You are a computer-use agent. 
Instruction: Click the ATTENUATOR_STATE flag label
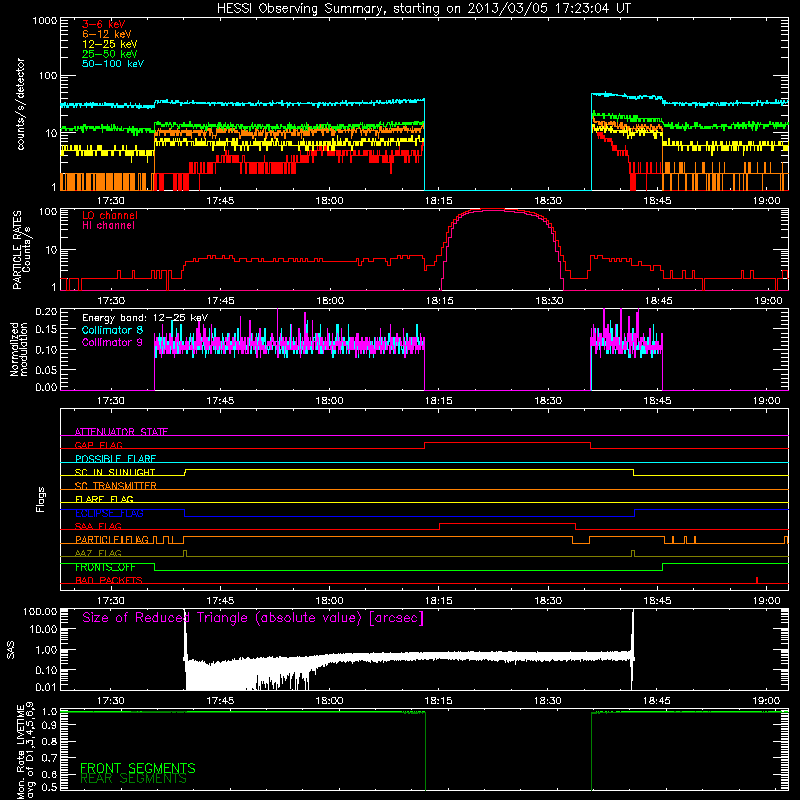tap(121, 432)
